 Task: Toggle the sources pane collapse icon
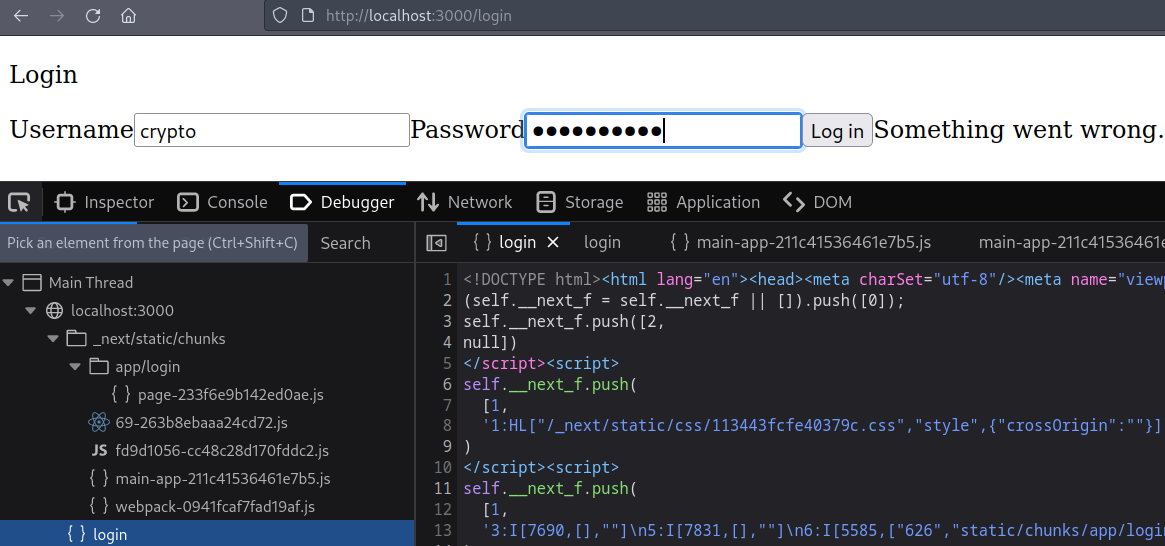(x=436, y=243)
